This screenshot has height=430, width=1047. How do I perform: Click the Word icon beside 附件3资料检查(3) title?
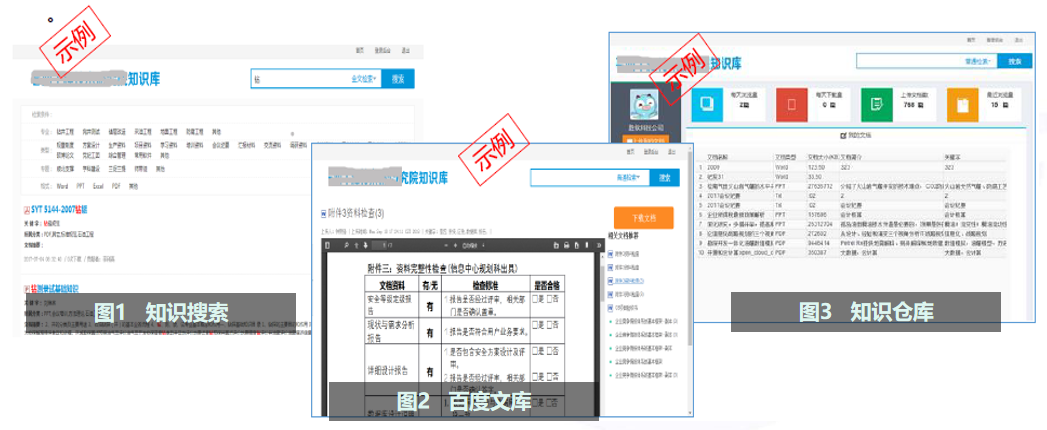(x=324, y=214)
